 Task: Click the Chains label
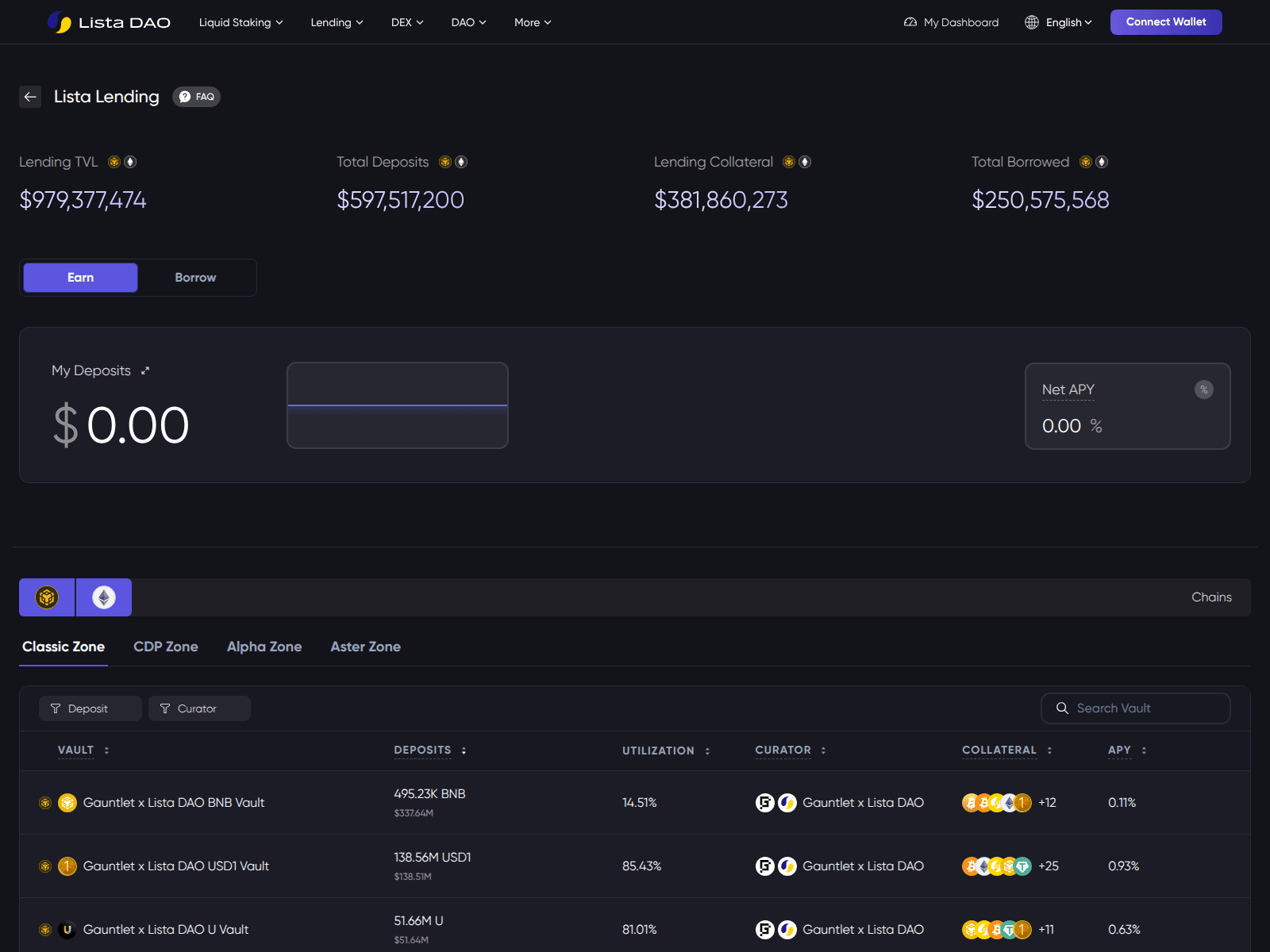tap(1211, 597)
